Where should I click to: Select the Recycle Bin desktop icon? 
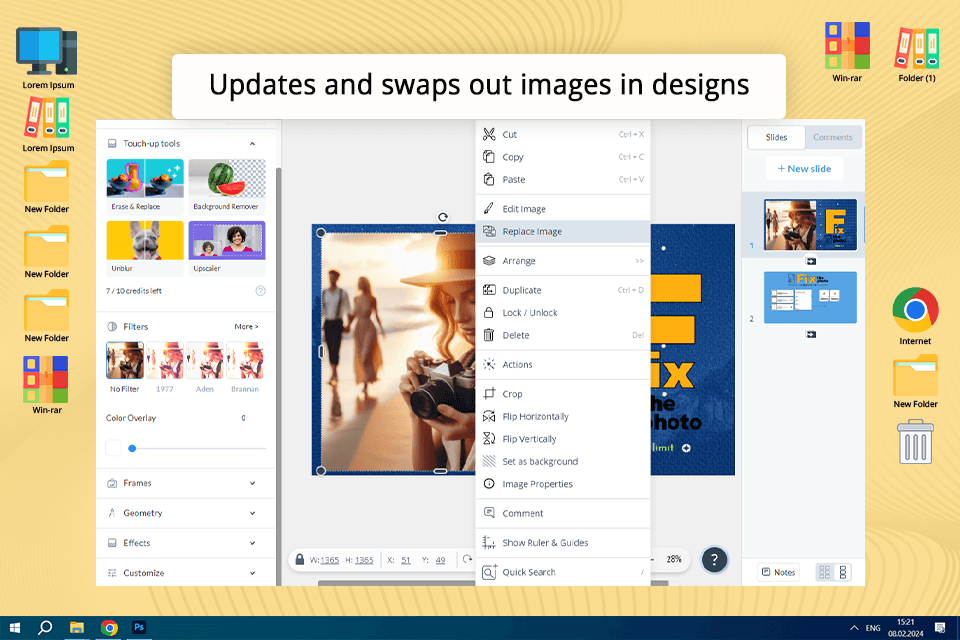(x=915, y=442)
